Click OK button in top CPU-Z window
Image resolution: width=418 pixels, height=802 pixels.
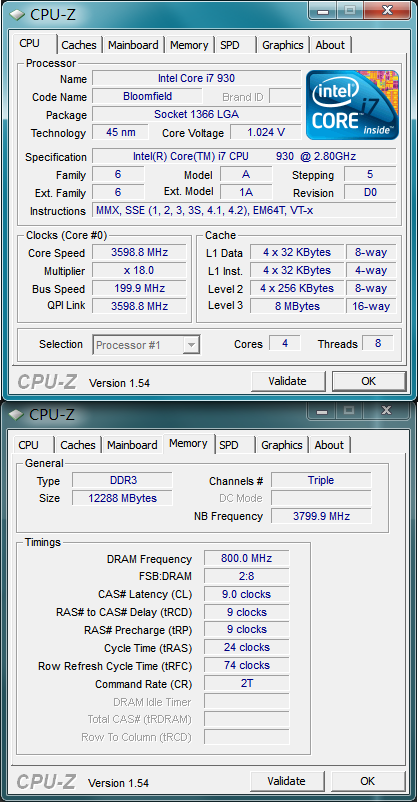368,381
